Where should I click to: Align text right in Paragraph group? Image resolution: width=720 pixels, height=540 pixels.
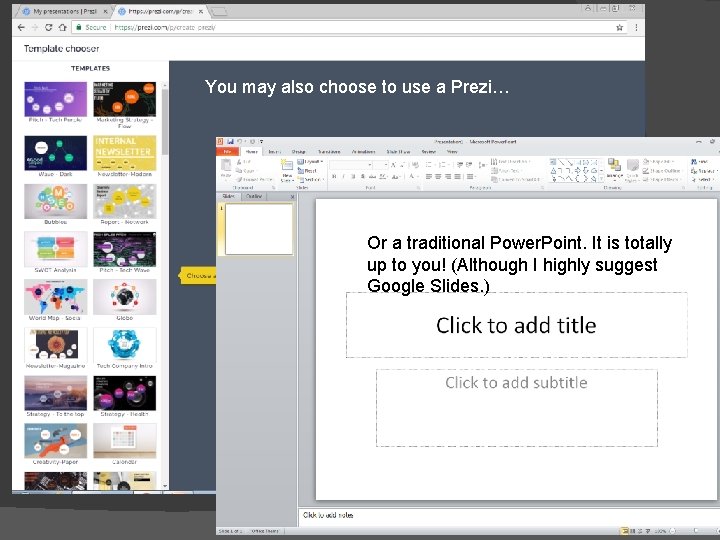pyautogui.click(x=448, y=176)
